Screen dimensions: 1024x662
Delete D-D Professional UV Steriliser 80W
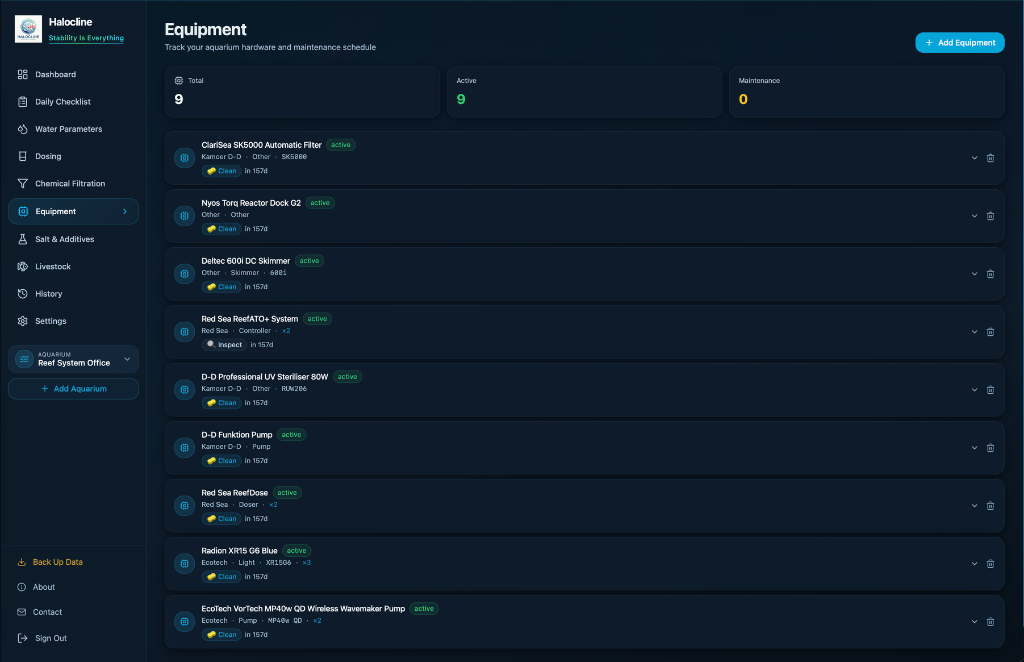(x=990, y=390)
